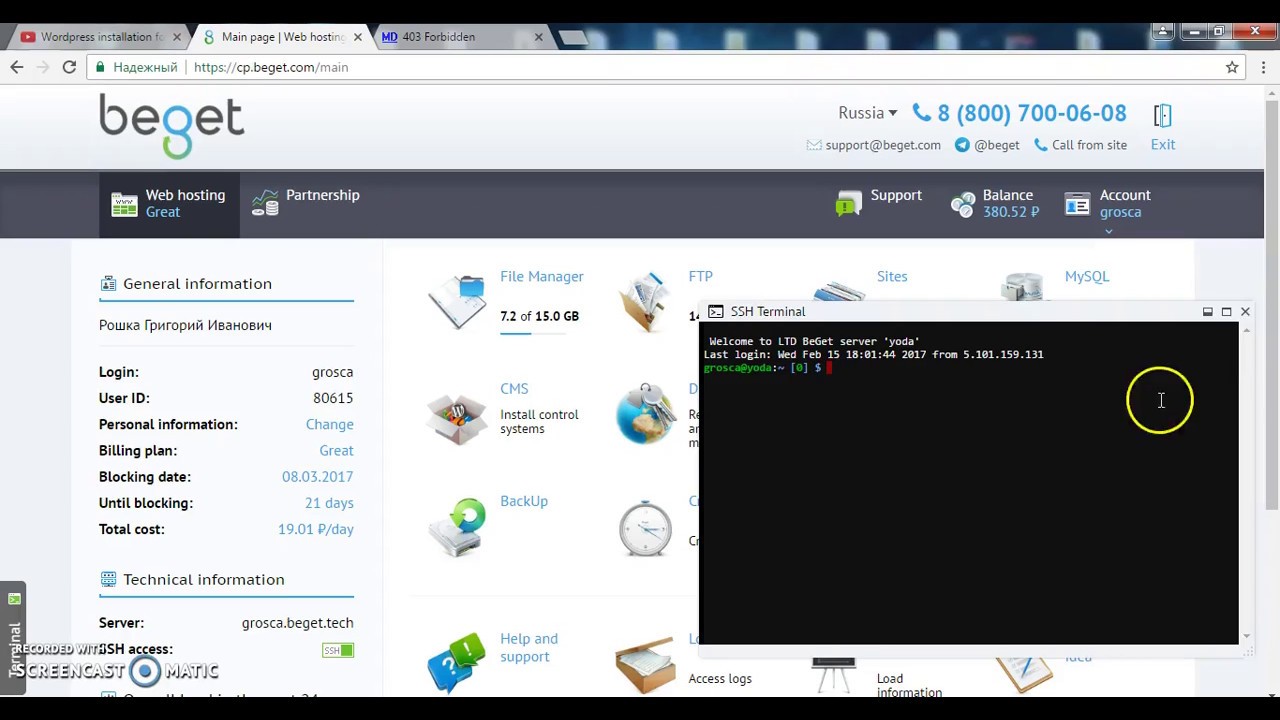Viewport: 1280px width, 720px height.
Task: Click the Great billing plan link
Action: click(x=336, y=450)
